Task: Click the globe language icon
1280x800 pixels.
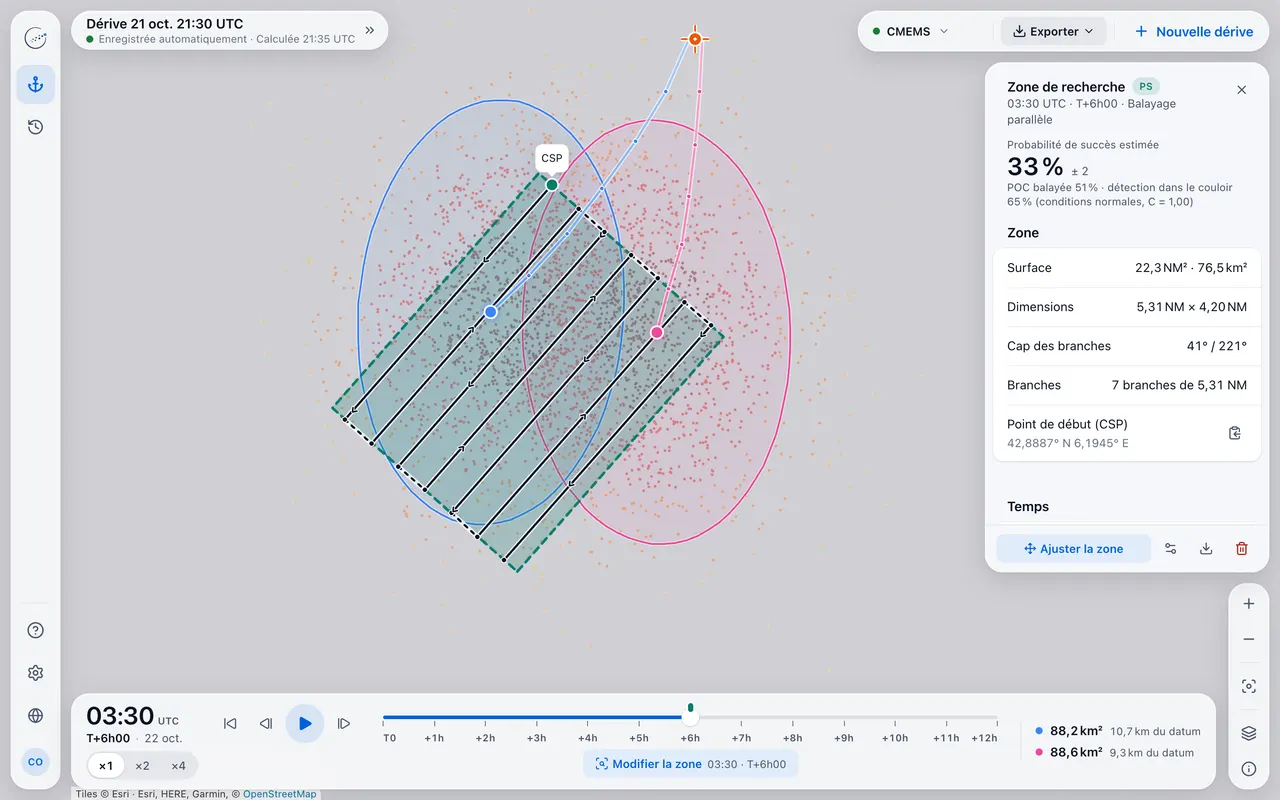Action: click(x=36, y=716)
